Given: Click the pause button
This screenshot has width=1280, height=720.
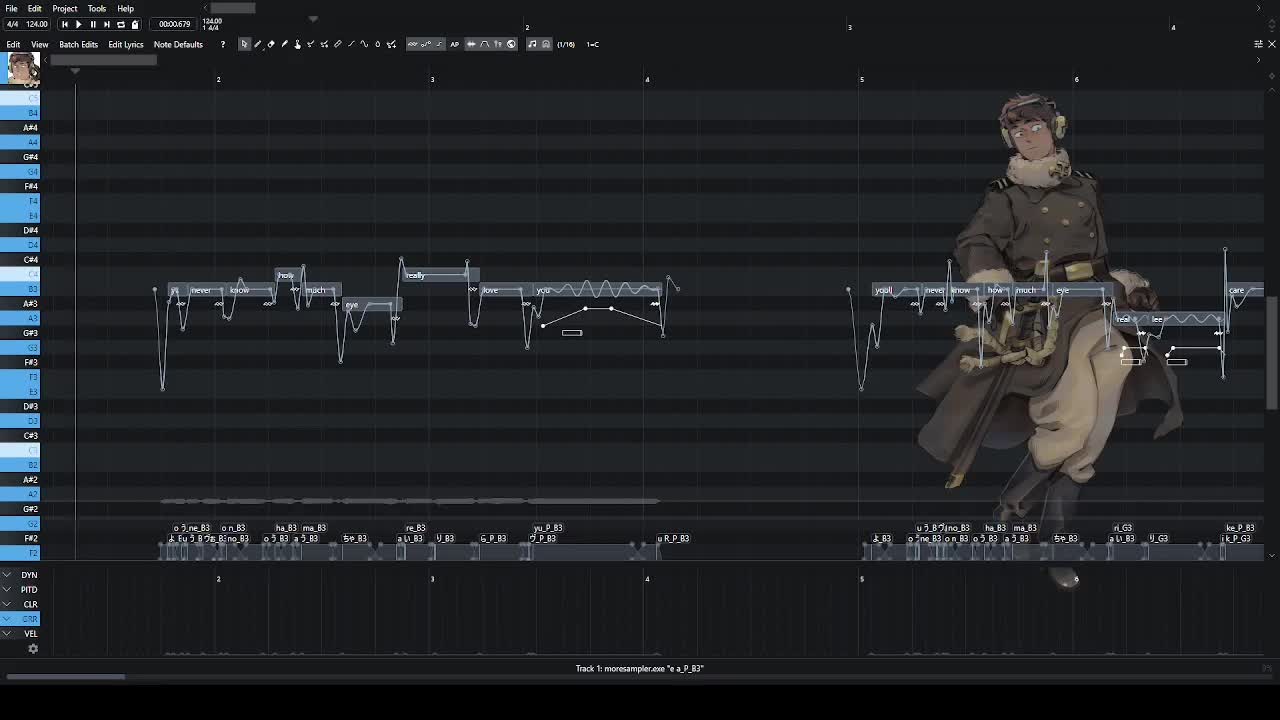Looking at the screenshot, I should click(x=93, y=24).
